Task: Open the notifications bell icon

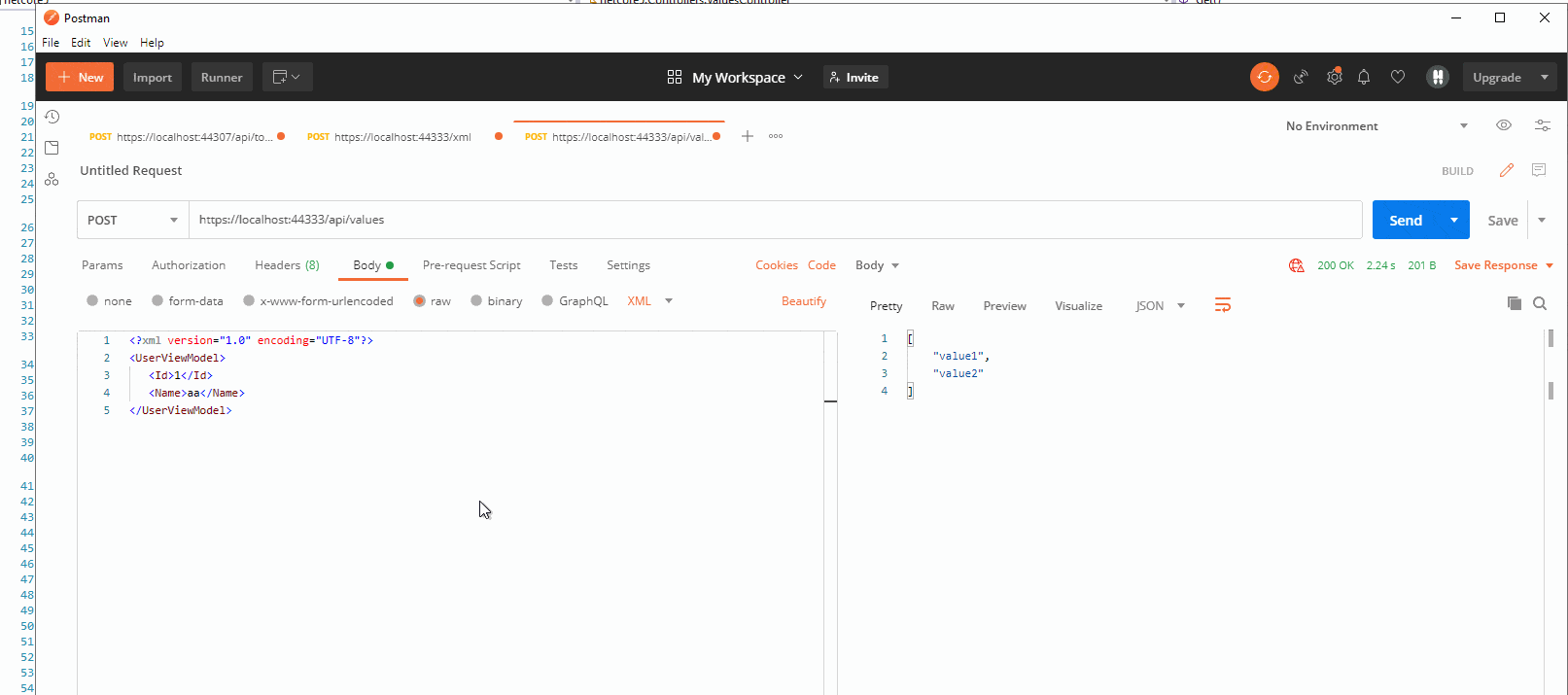Action: pyautogui.click(x=1364, y=77)
